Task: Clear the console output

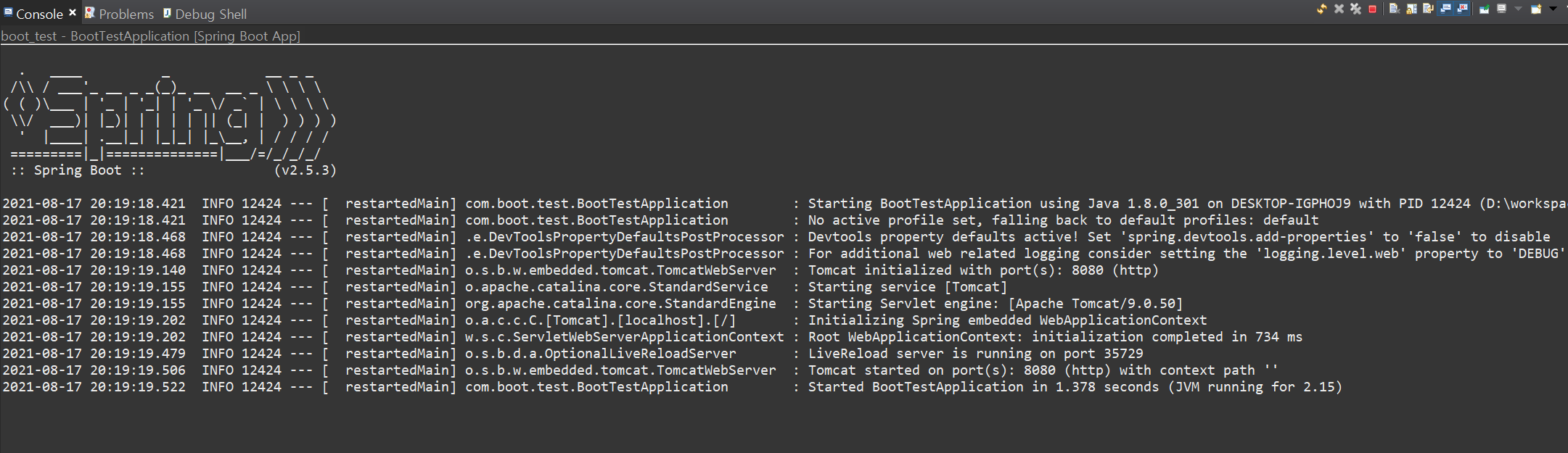Action: [1394, 9]
